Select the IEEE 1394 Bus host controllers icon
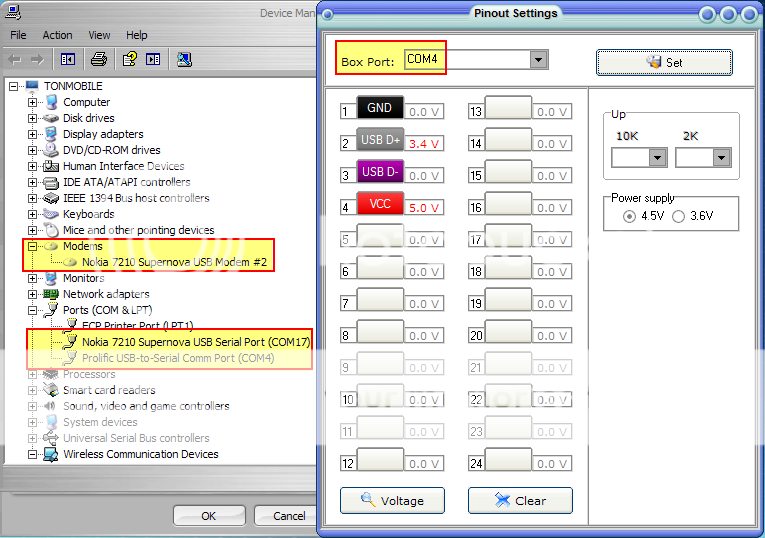 click(51, 198)
